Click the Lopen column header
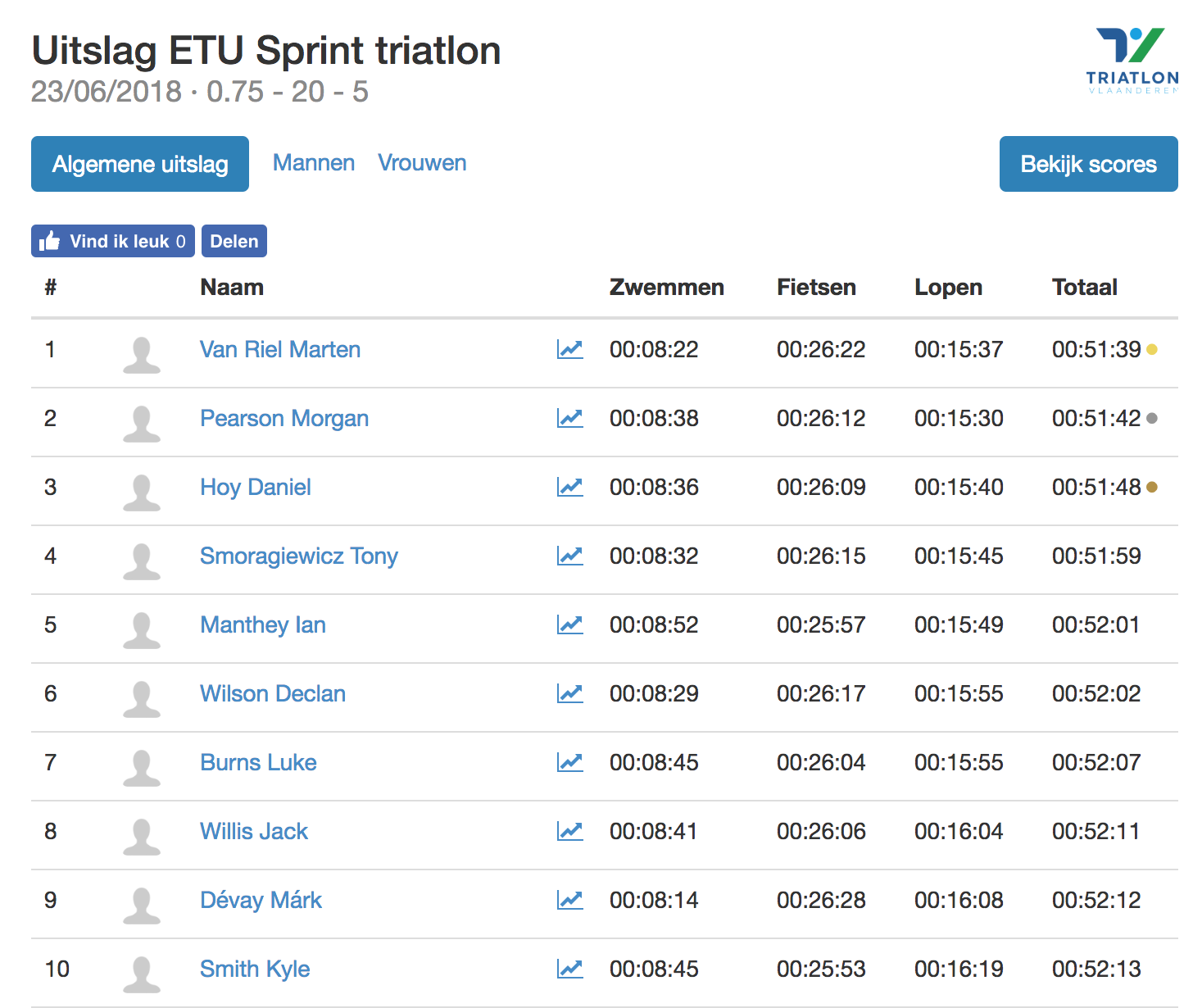 coord(948,288)
